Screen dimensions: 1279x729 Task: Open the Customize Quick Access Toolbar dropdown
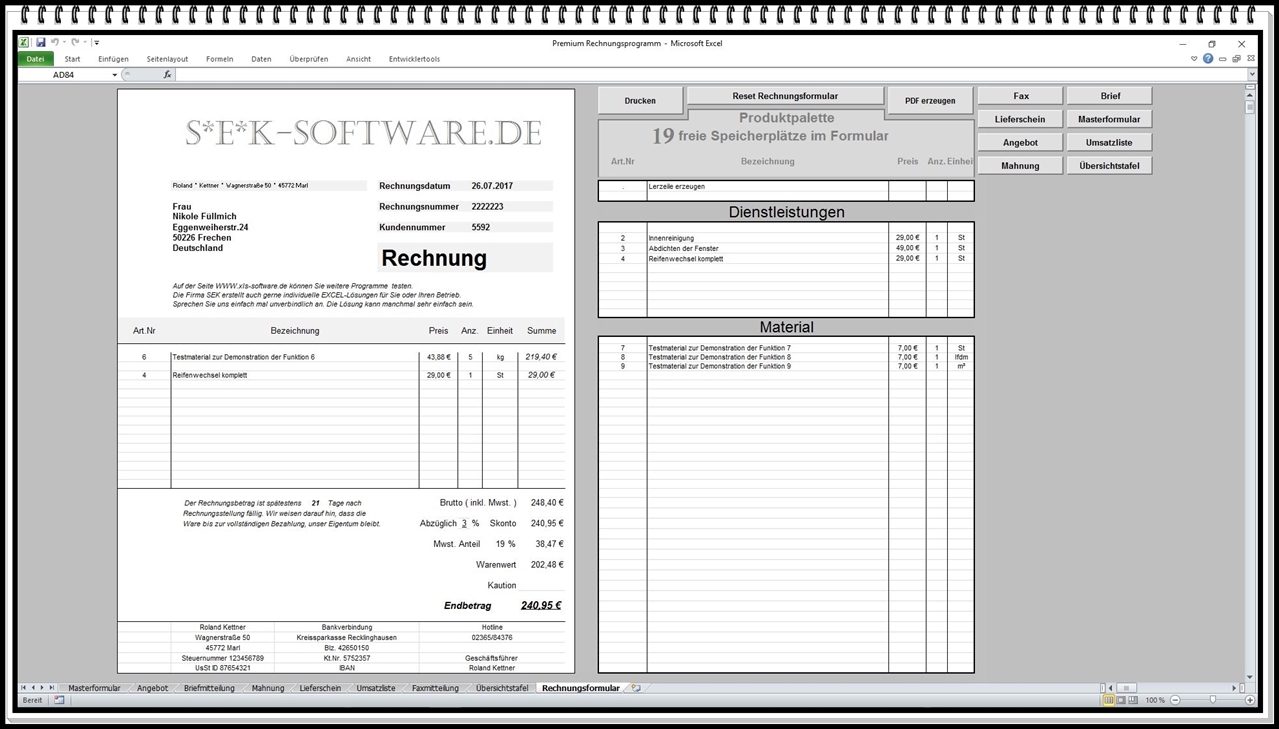tap(96, 42)
